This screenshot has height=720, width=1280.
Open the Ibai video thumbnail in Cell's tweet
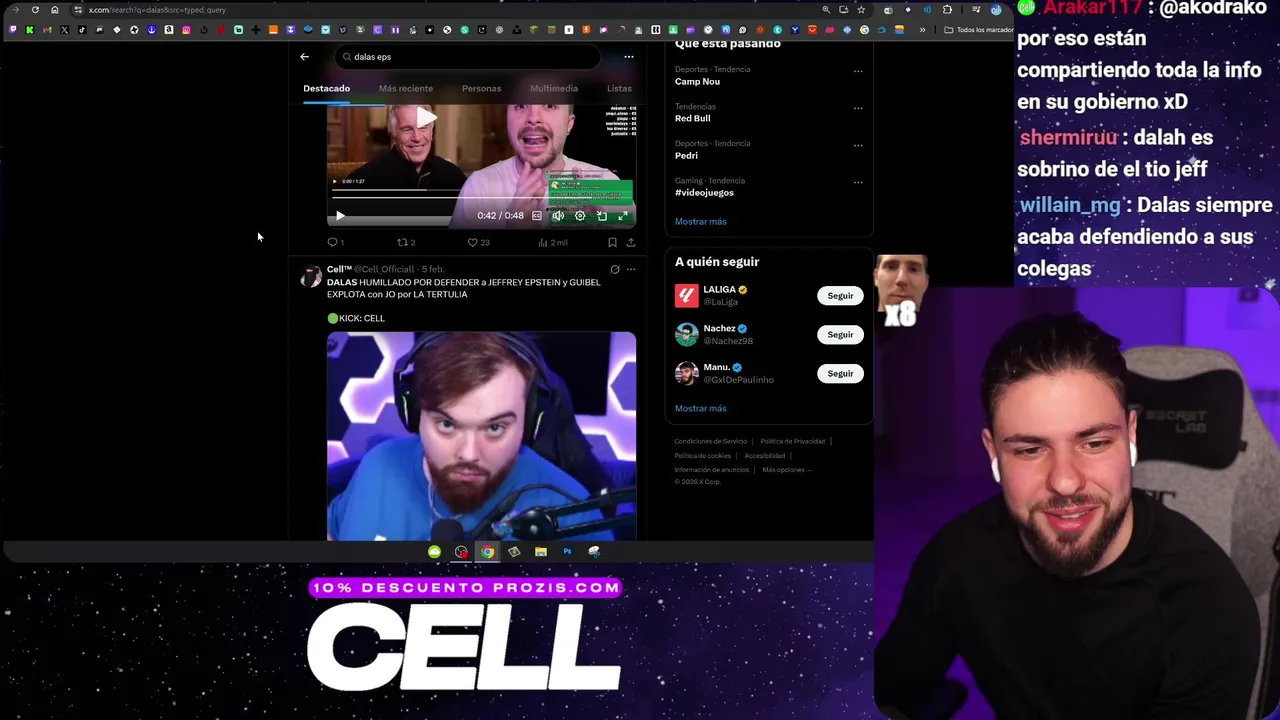coord(481,436)
